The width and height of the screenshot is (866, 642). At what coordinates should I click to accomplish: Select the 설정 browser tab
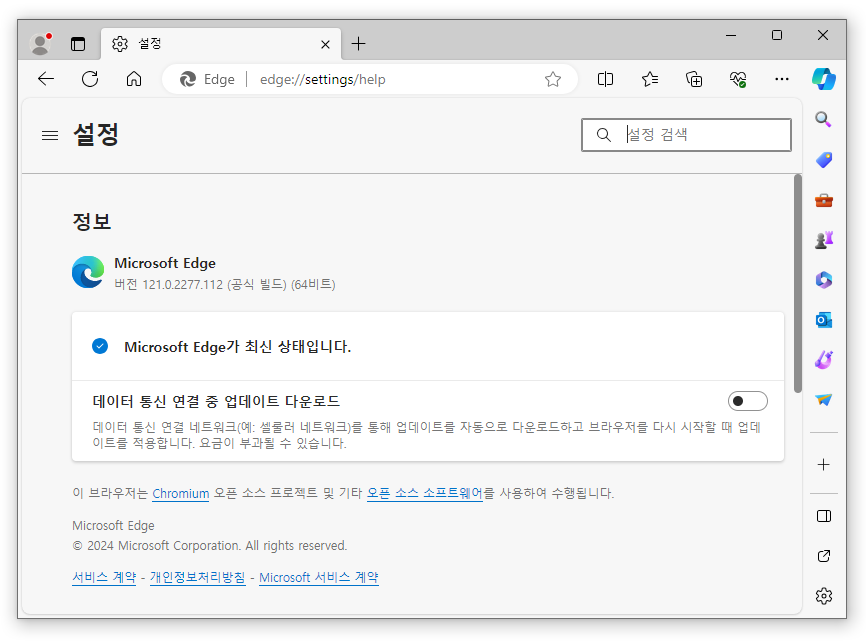[220, 44]
